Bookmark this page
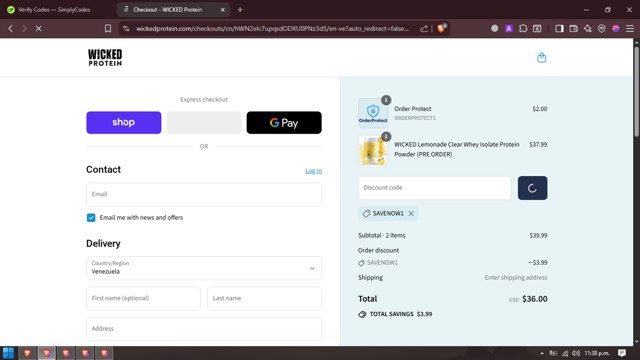Image resolution: width=640 pixels, height=360 pixels. (108, 29)
